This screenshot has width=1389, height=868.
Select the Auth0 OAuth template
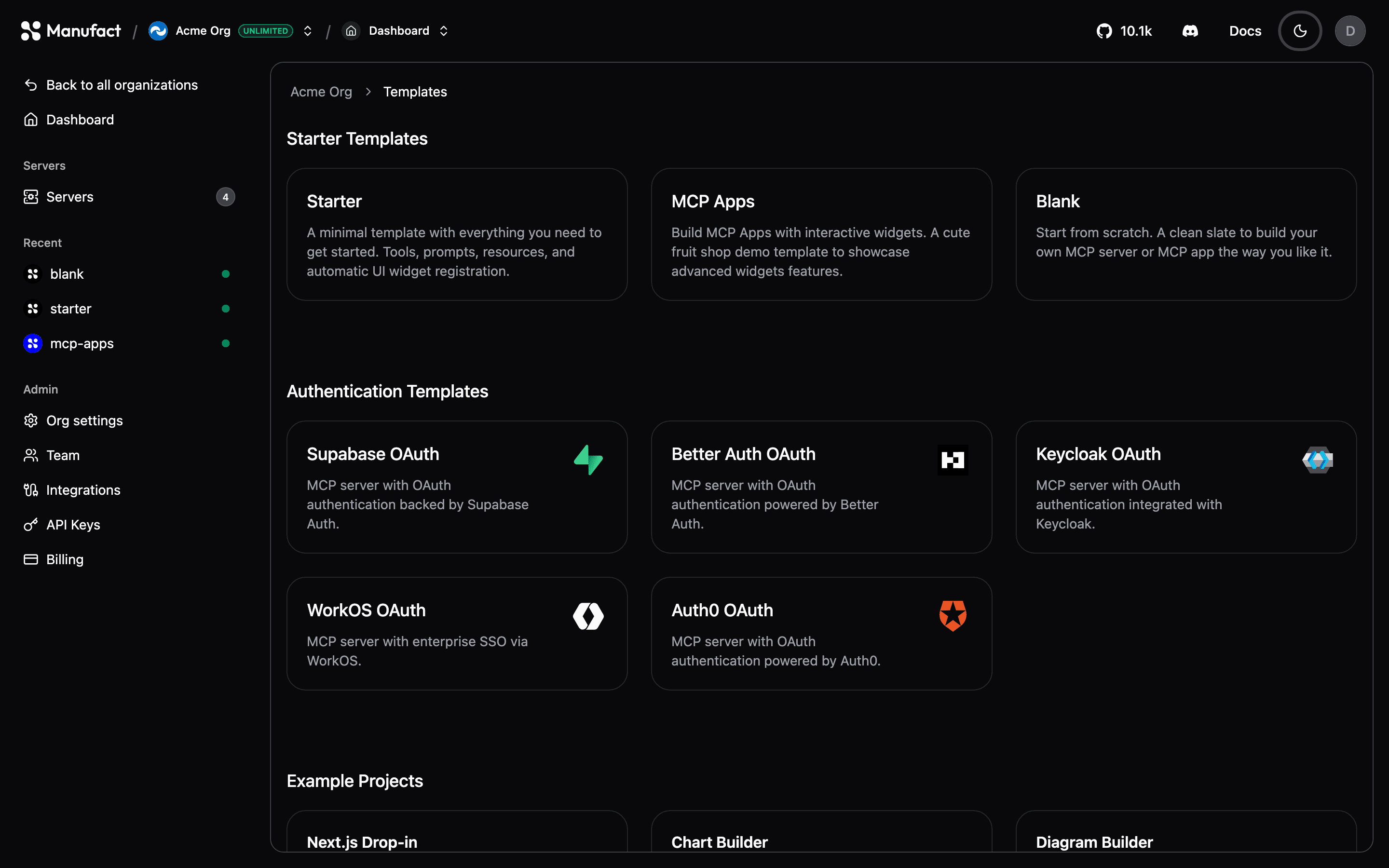coord(821,634)
